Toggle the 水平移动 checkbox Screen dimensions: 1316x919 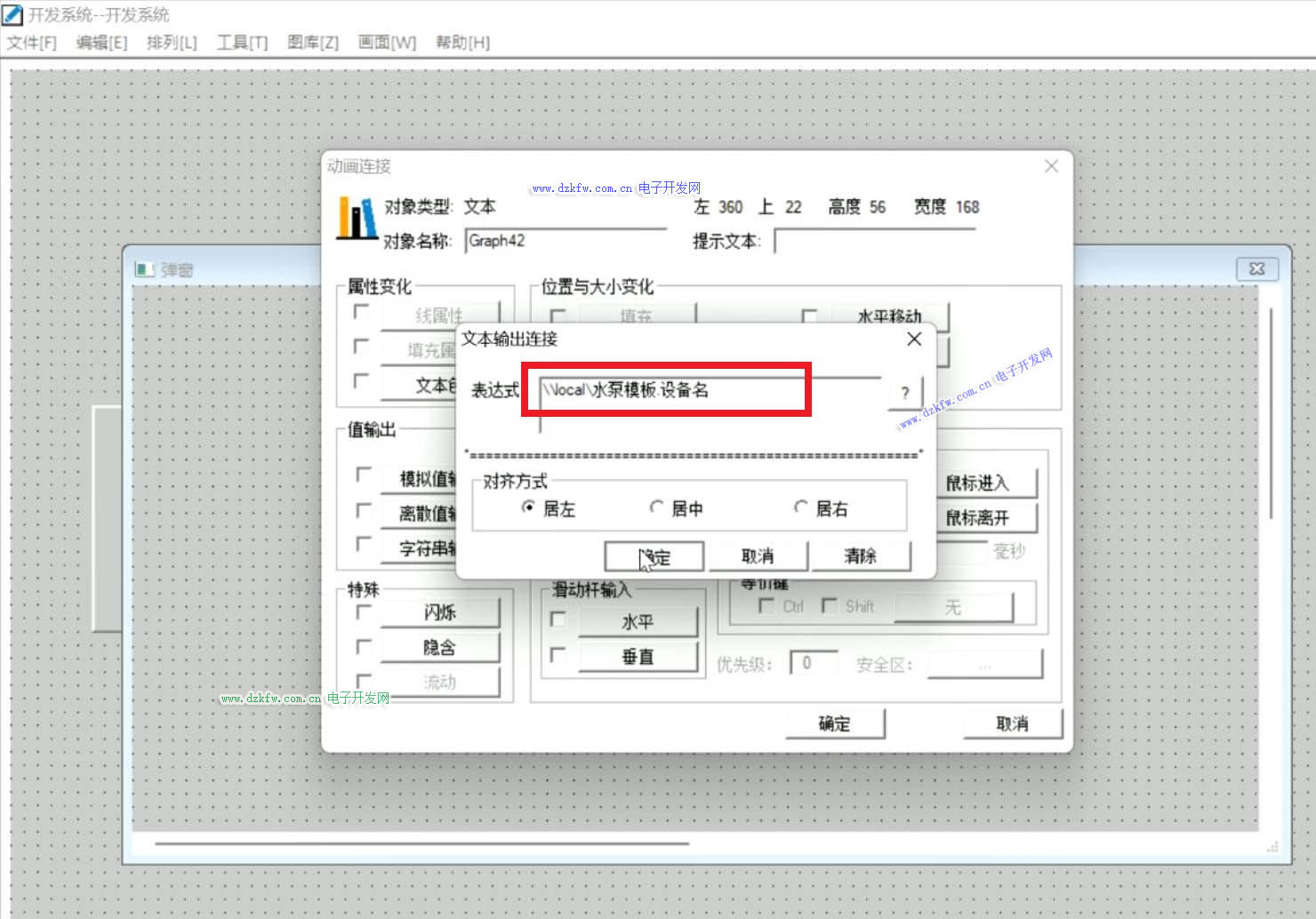point(809,316)
